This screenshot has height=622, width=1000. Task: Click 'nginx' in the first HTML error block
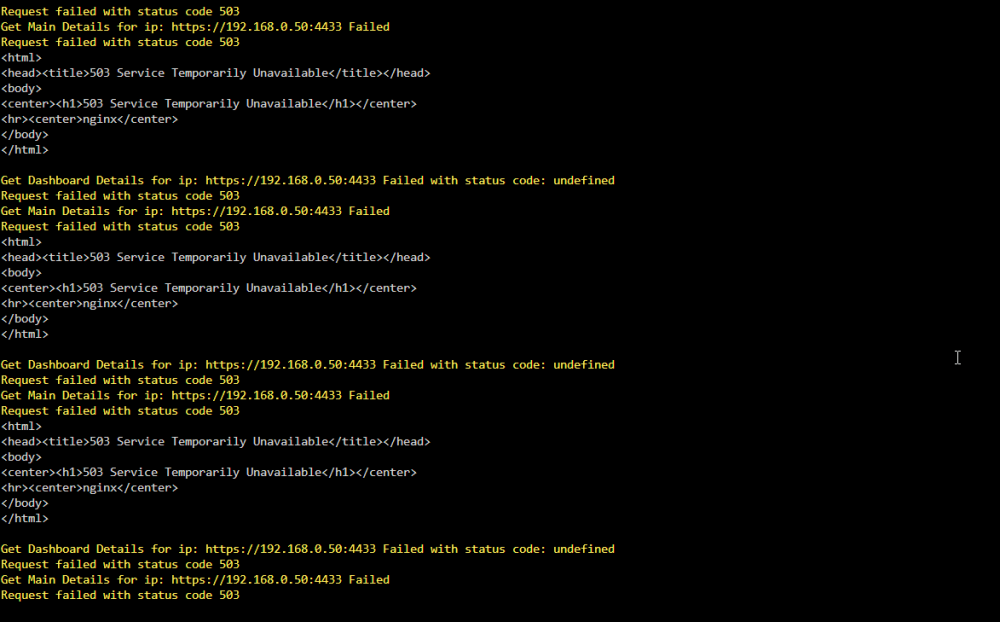100,119
